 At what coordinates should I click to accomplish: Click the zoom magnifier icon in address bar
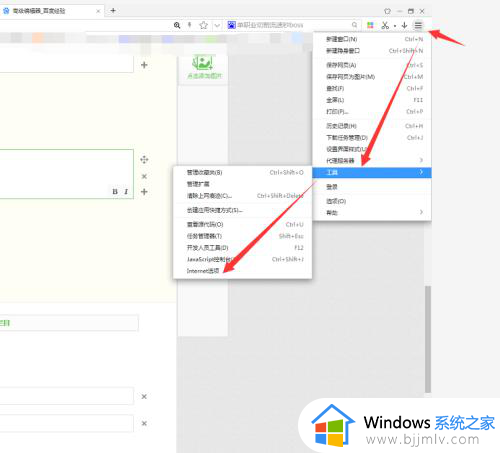pyautogui.click(x=177, y=25)
